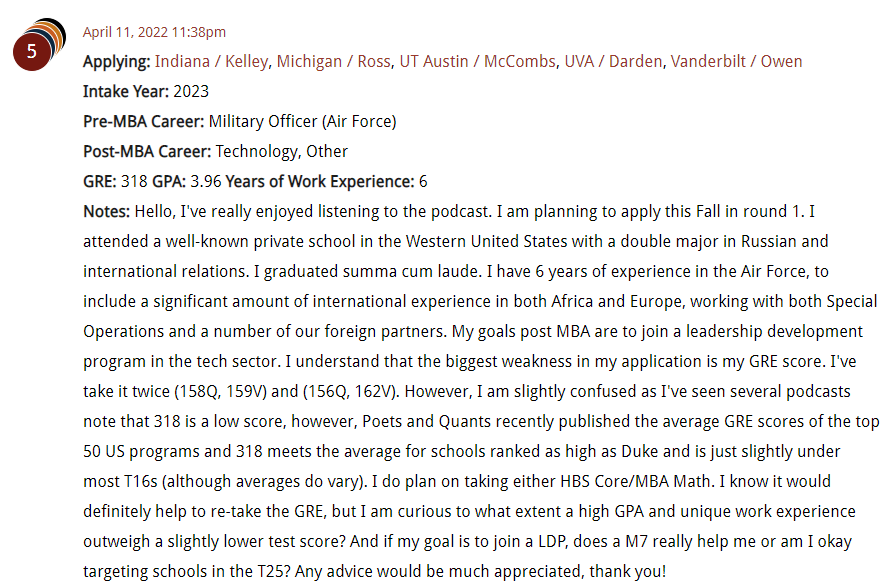Screen dimensions: 887x587
Task: Click the bold Notes label
Action: point(106,211)
